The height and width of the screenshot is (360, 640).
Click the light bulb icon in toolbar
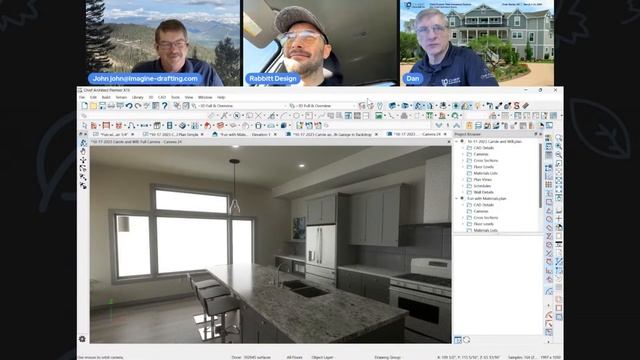pos(478,106)
